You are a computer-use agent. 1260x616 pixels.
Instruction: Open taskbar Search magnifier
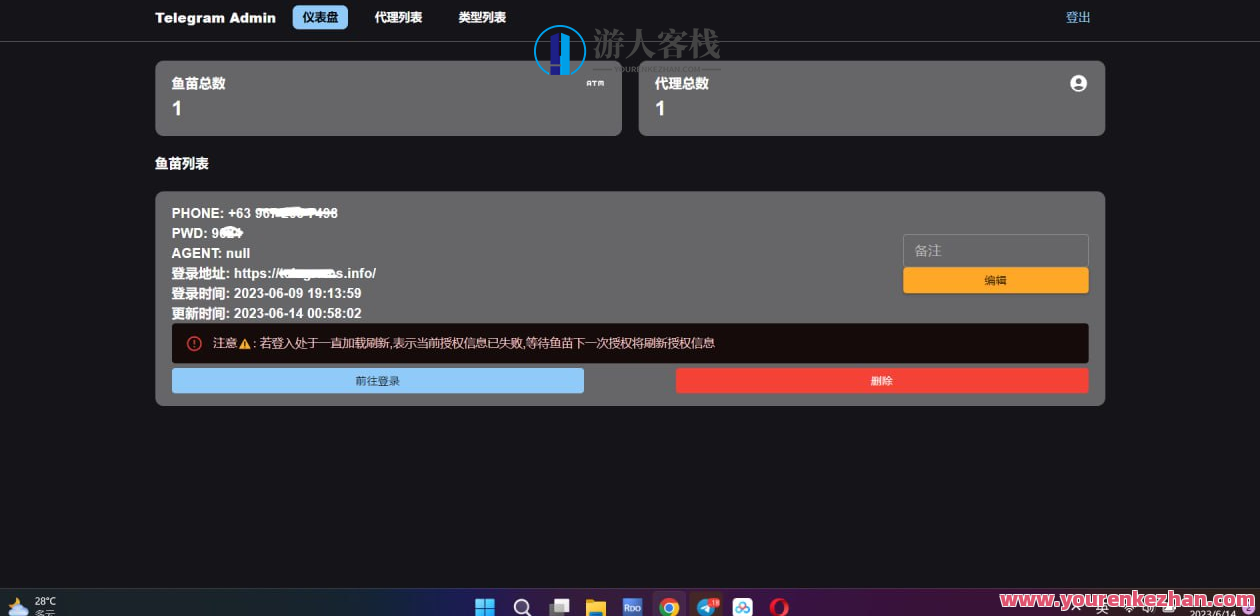point(522,606)
